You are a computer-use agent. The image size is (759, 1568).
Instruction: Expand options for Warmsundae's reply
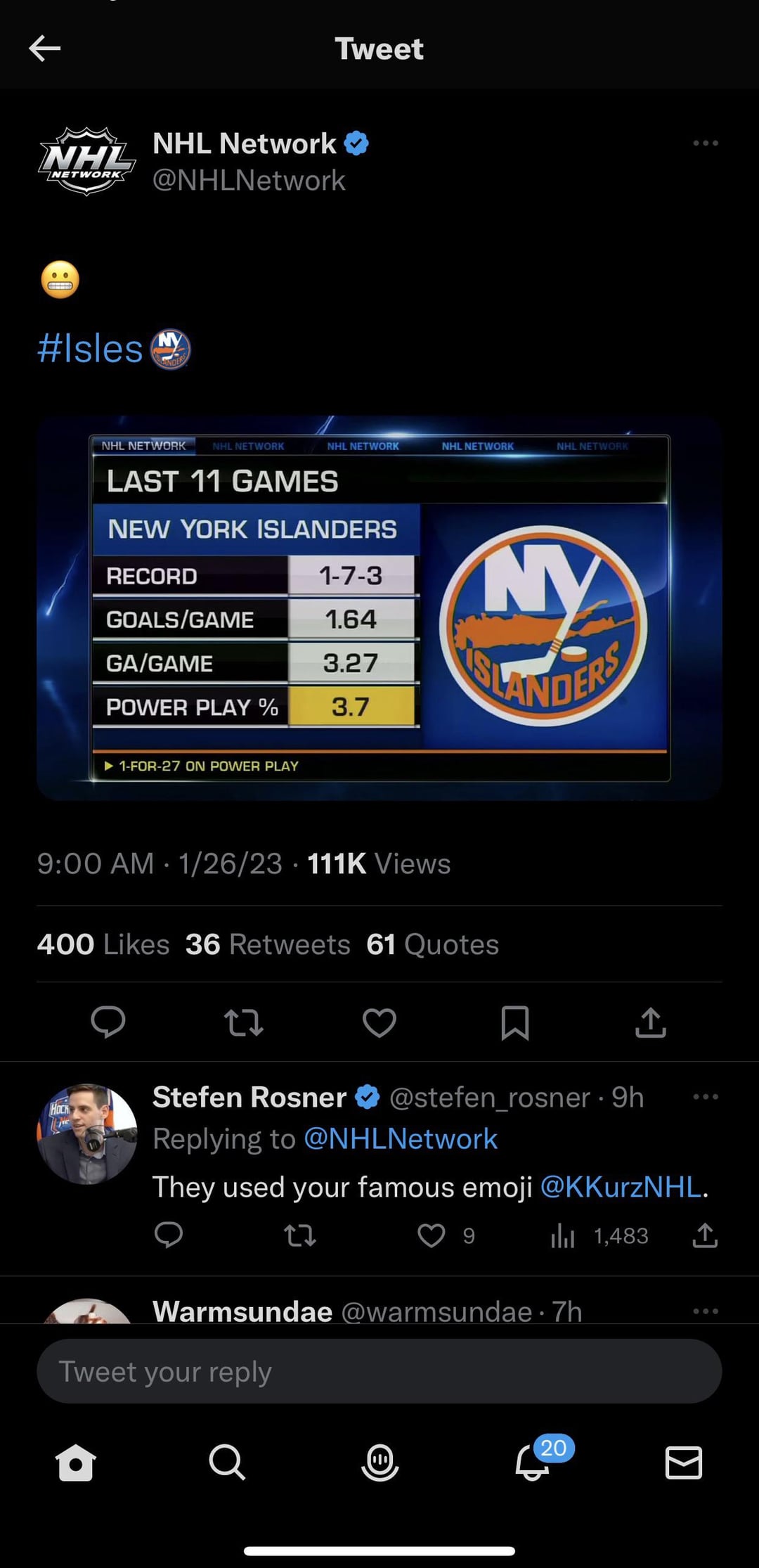pyautogui.click(x=705, y=1311)
